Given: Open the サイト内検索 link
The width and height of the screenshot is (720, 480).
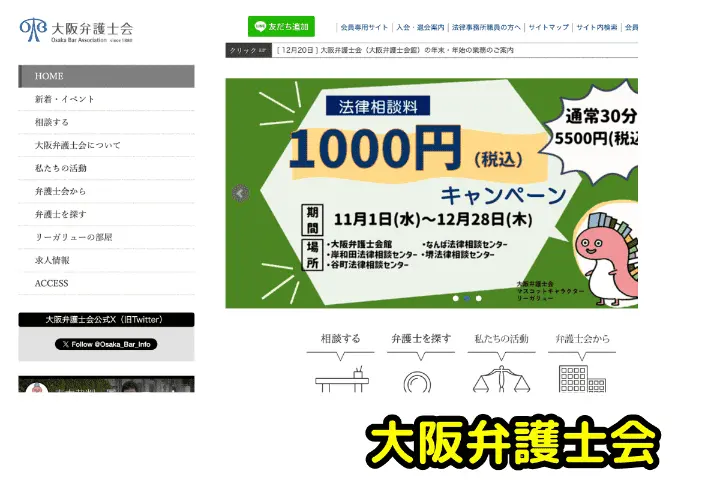Looking at the screenshot, I should click(x=596, y=27).
